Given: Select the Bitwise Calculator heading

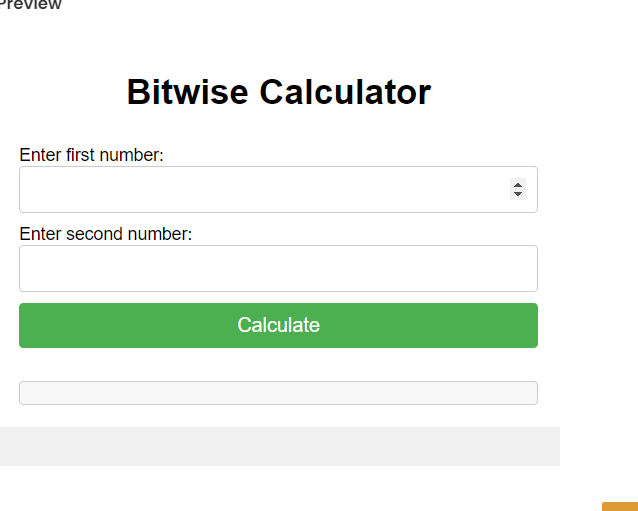Looking at the screenshot, I should click(x=278, y=92).
